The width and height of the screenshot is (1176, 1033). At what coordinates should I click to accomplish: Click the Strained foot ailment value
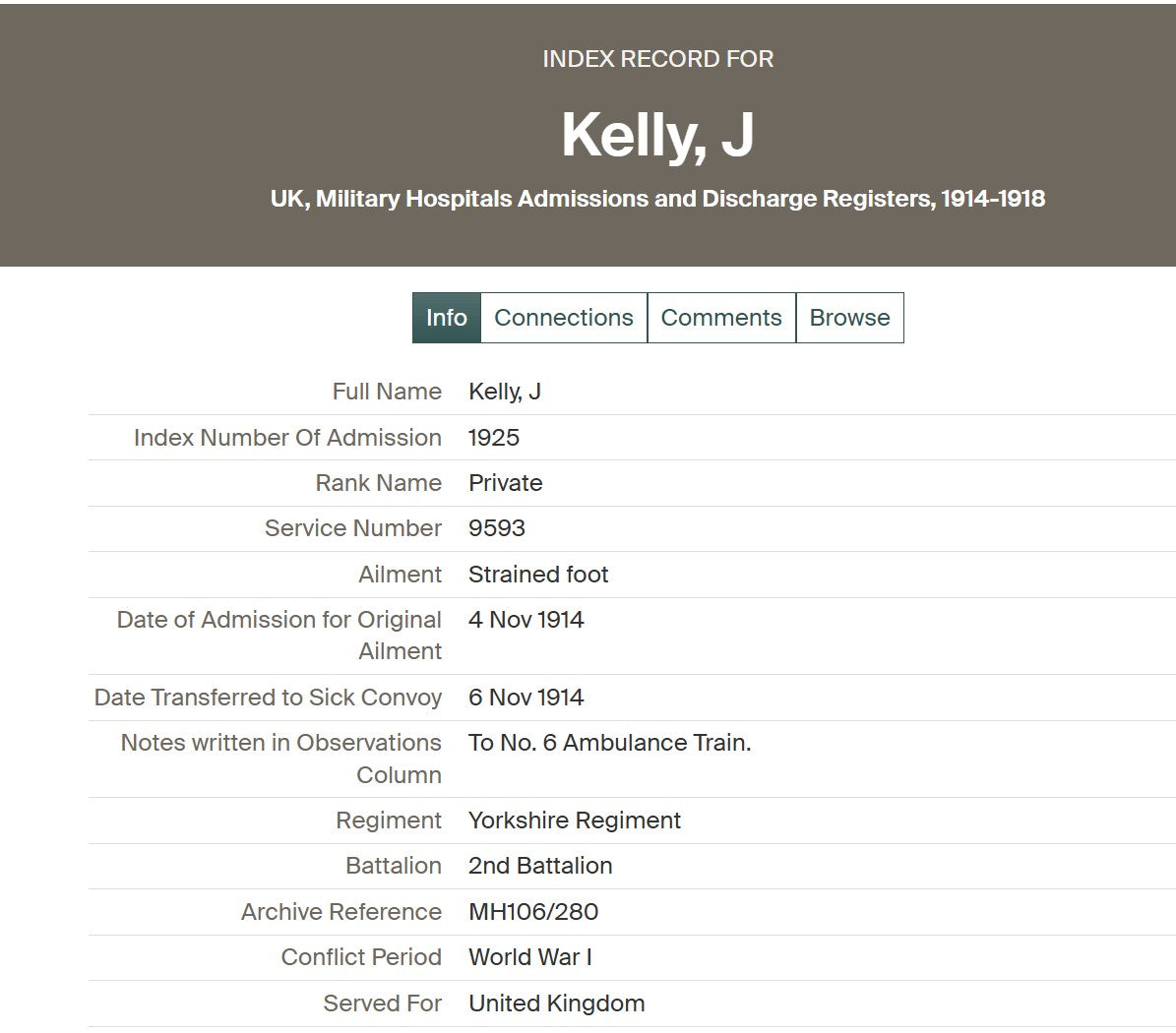tap(538, 575)
